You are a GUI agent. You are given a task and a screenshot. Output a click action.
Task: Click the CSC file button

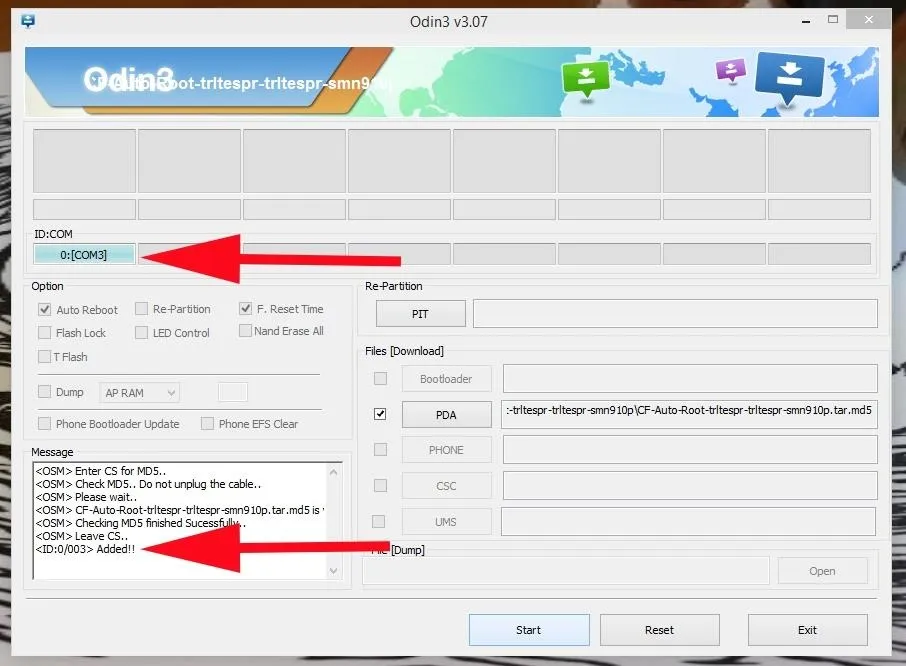(x=447, y=486)
